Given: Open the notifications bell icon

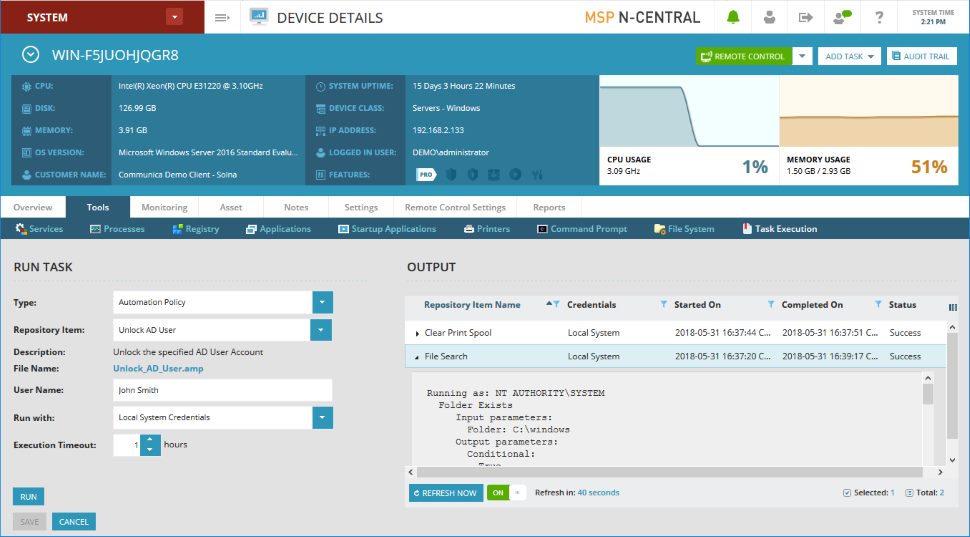Looking at the screenshot, I should coord(733,17).
